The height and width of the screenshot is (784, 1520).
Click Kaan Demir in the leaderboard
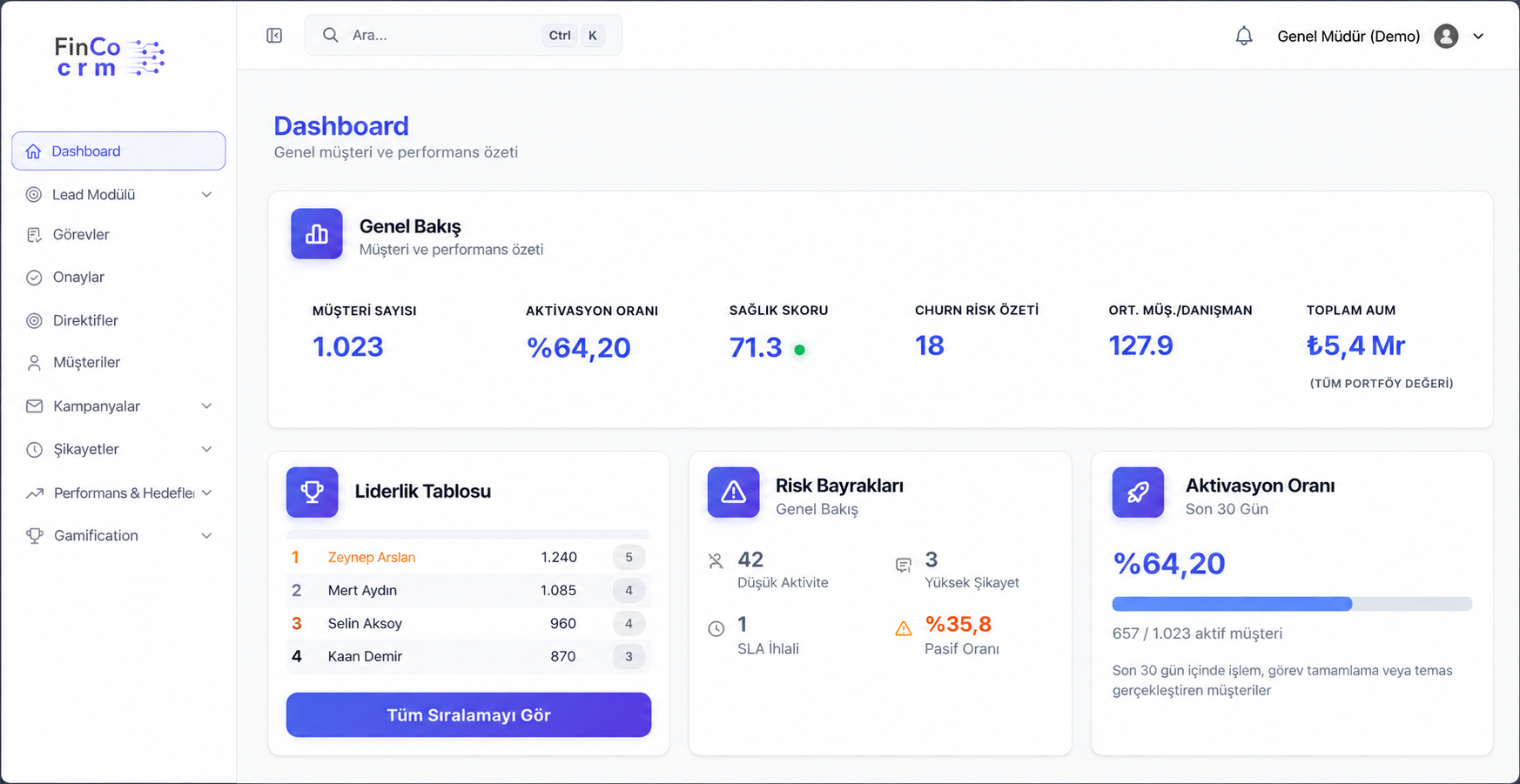pyautogui.click(x=365, y=657)
